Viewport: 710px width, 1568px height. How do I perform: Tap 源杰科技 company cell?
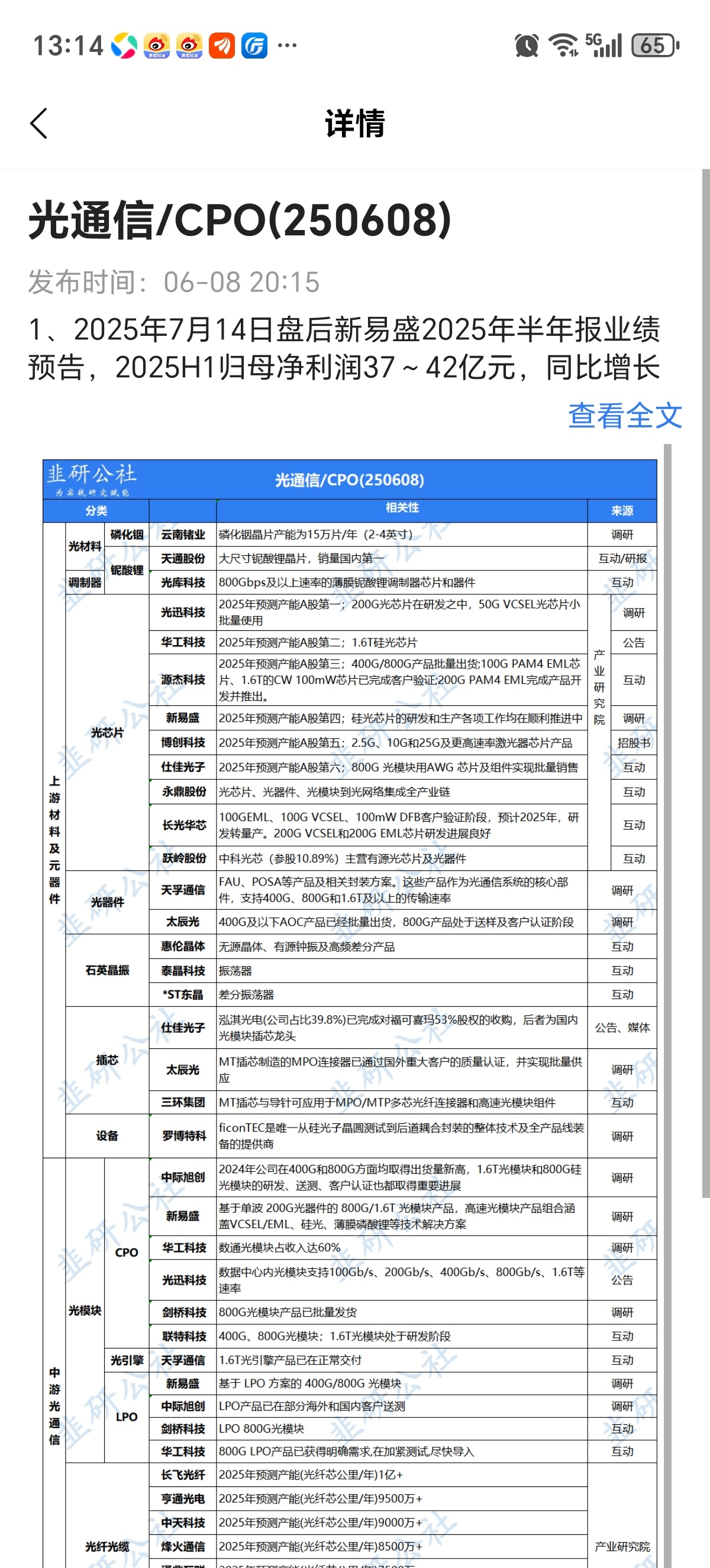pyautogui.click(x=183, y=680)
